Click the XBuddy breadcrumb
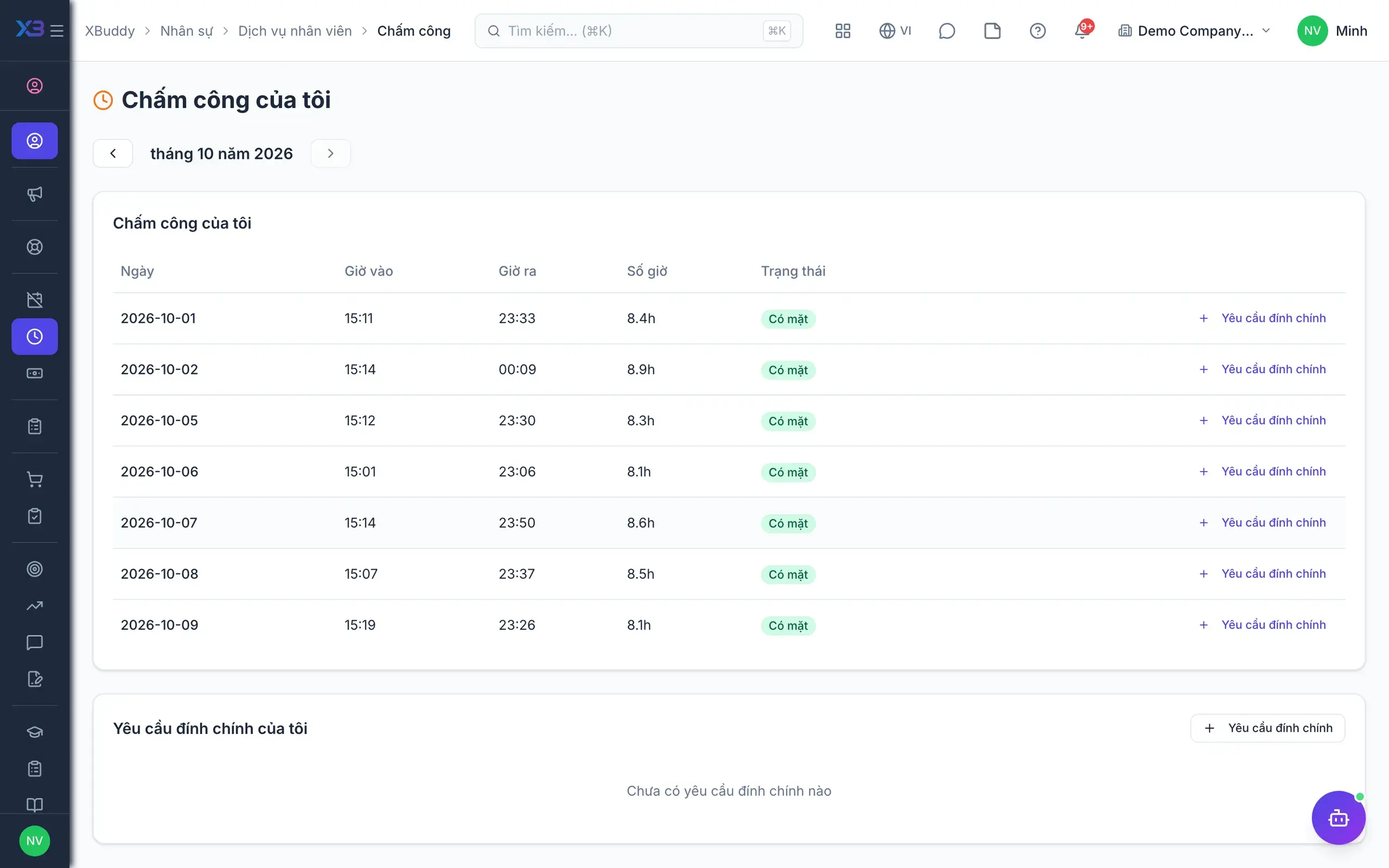The image size is (1389, 868). (110, 31)
